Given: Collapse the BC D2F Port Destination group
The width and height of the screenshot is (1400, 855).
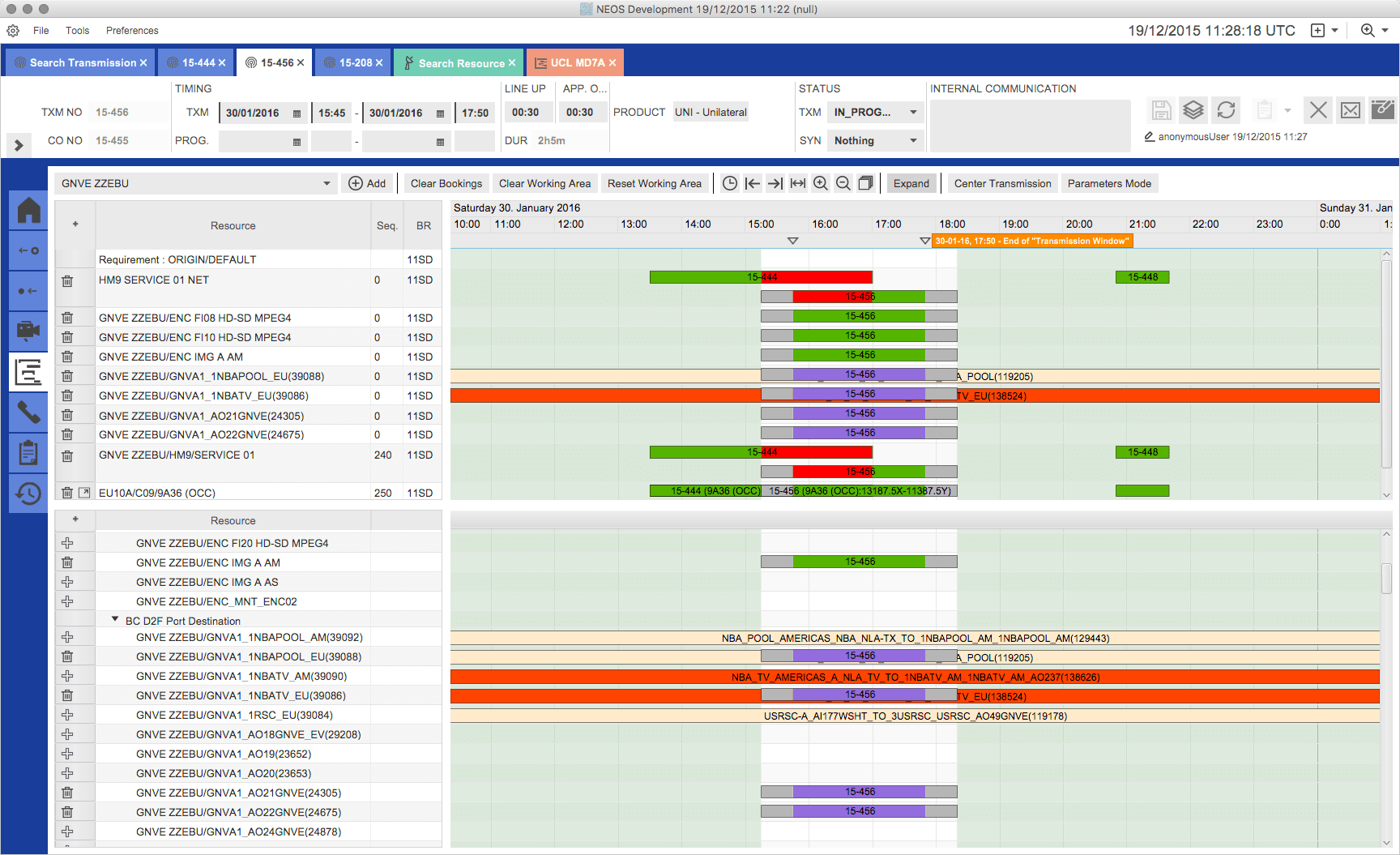Looking at the screenshot, I should [115, 620].
